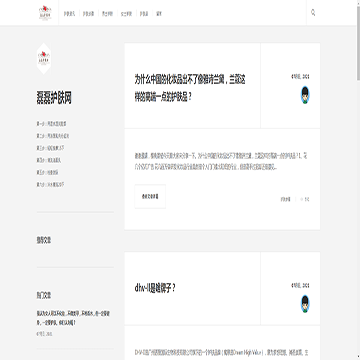The height and width of the screenshot is (360, 360).
Task: Select the 第三步 sidebar step link
Action: click(x=50, y=148)
